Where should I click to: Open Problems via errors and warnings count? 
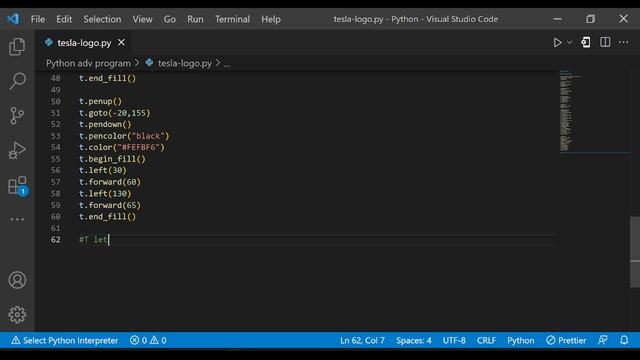(x=148, y=340)
